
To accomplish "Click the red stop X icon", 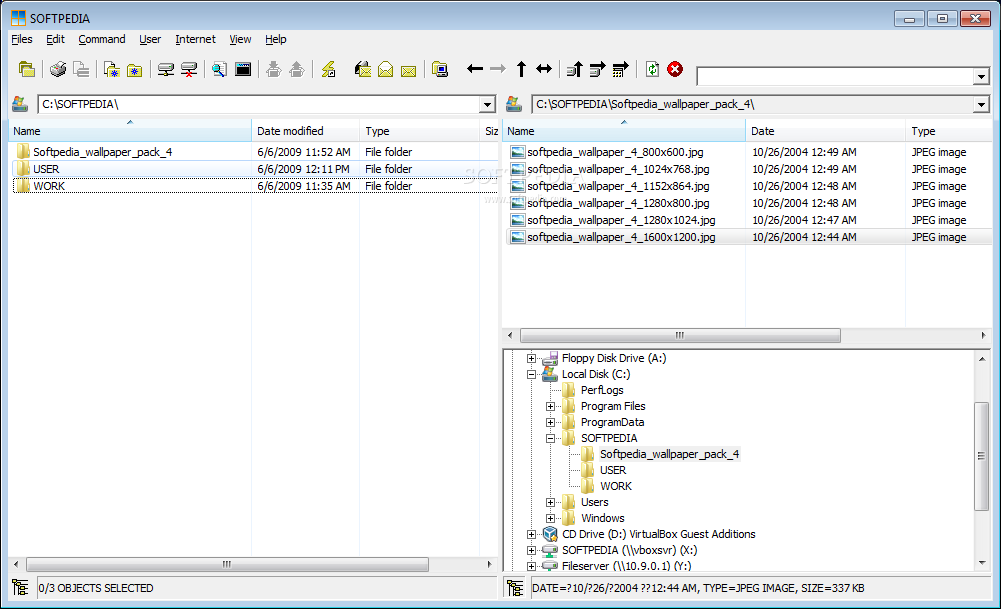I will click(675, 69).
